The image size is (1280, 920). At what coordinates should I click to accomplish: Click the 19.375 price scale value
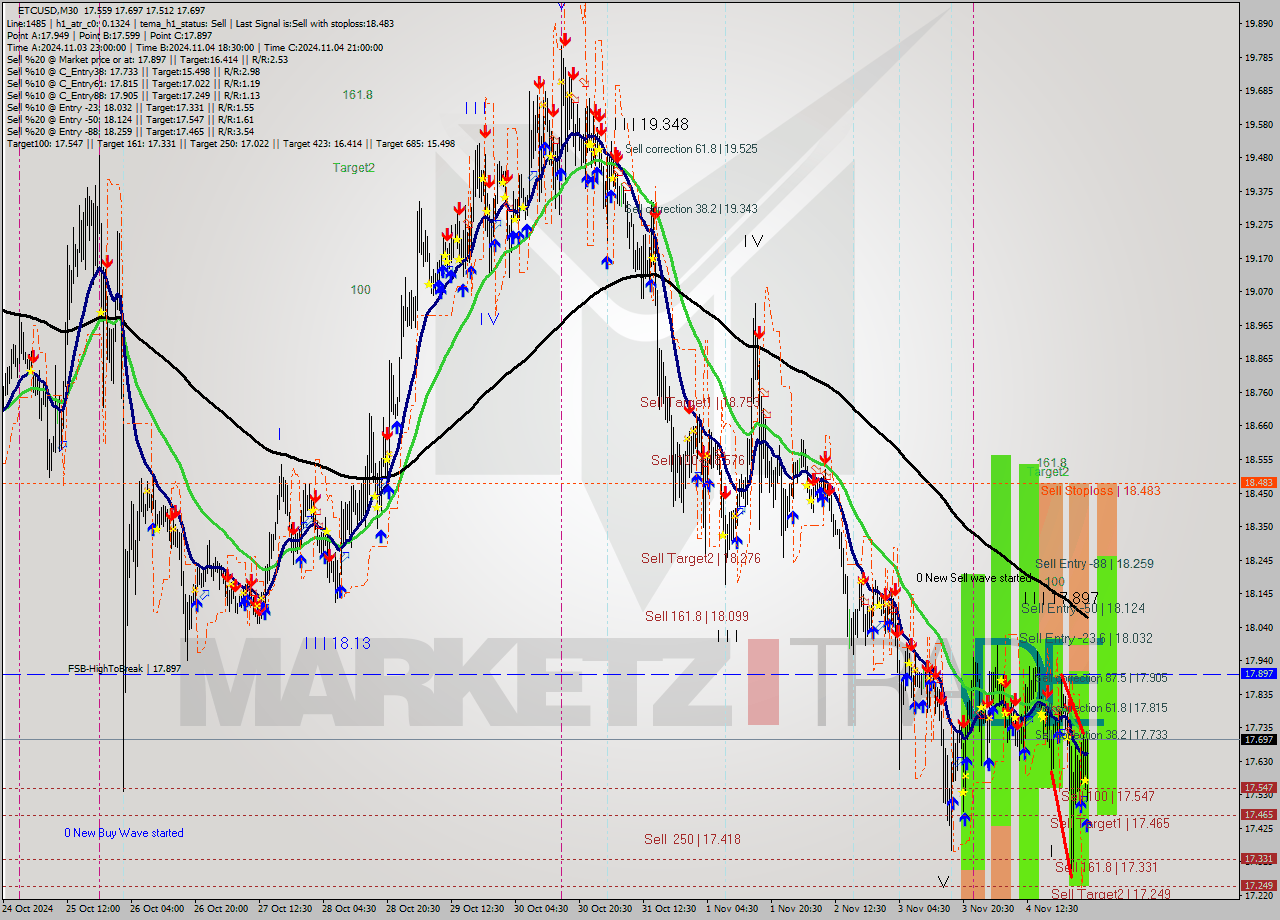pyautogui.click(x=1257, y=191)
